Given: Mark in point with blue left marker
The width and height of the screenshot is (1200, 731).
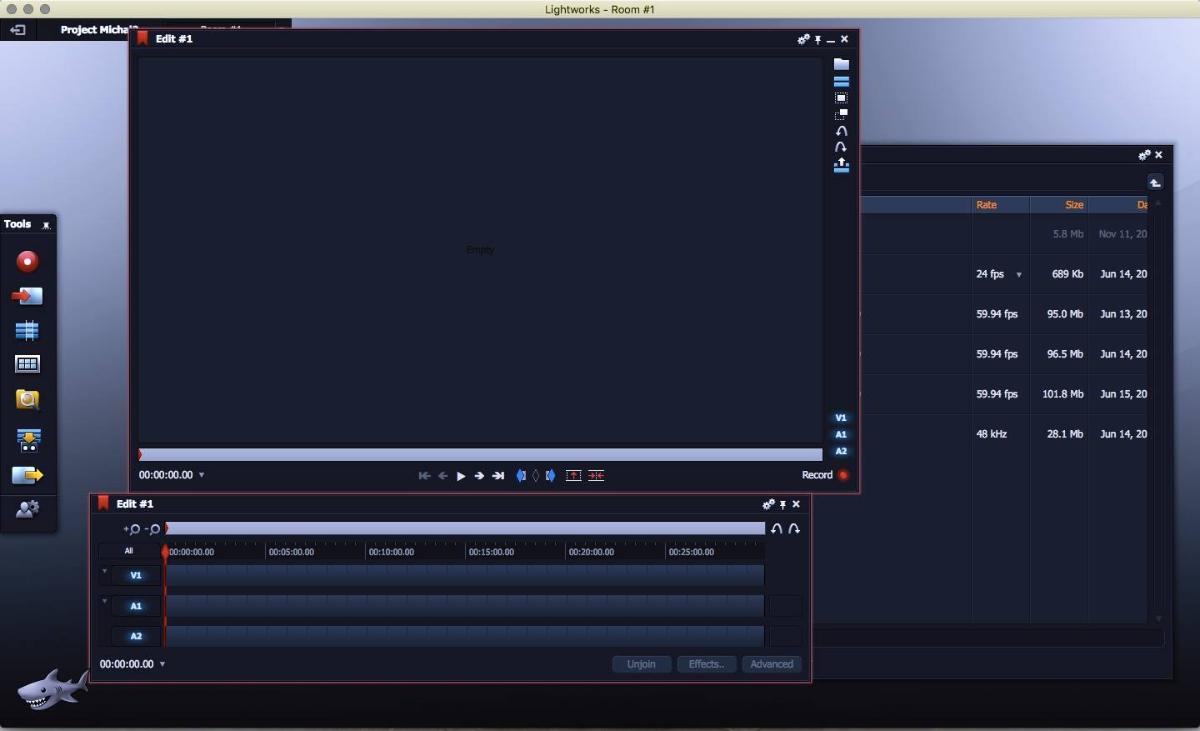Looking at the screenshot, I should [x=520, y=476].
